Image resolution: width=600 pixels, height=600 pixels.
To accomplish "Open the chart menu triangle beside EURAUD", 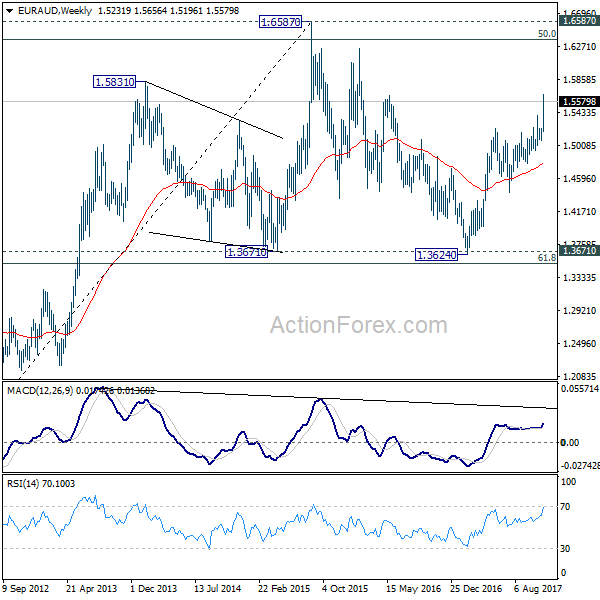I will [9, 11].
